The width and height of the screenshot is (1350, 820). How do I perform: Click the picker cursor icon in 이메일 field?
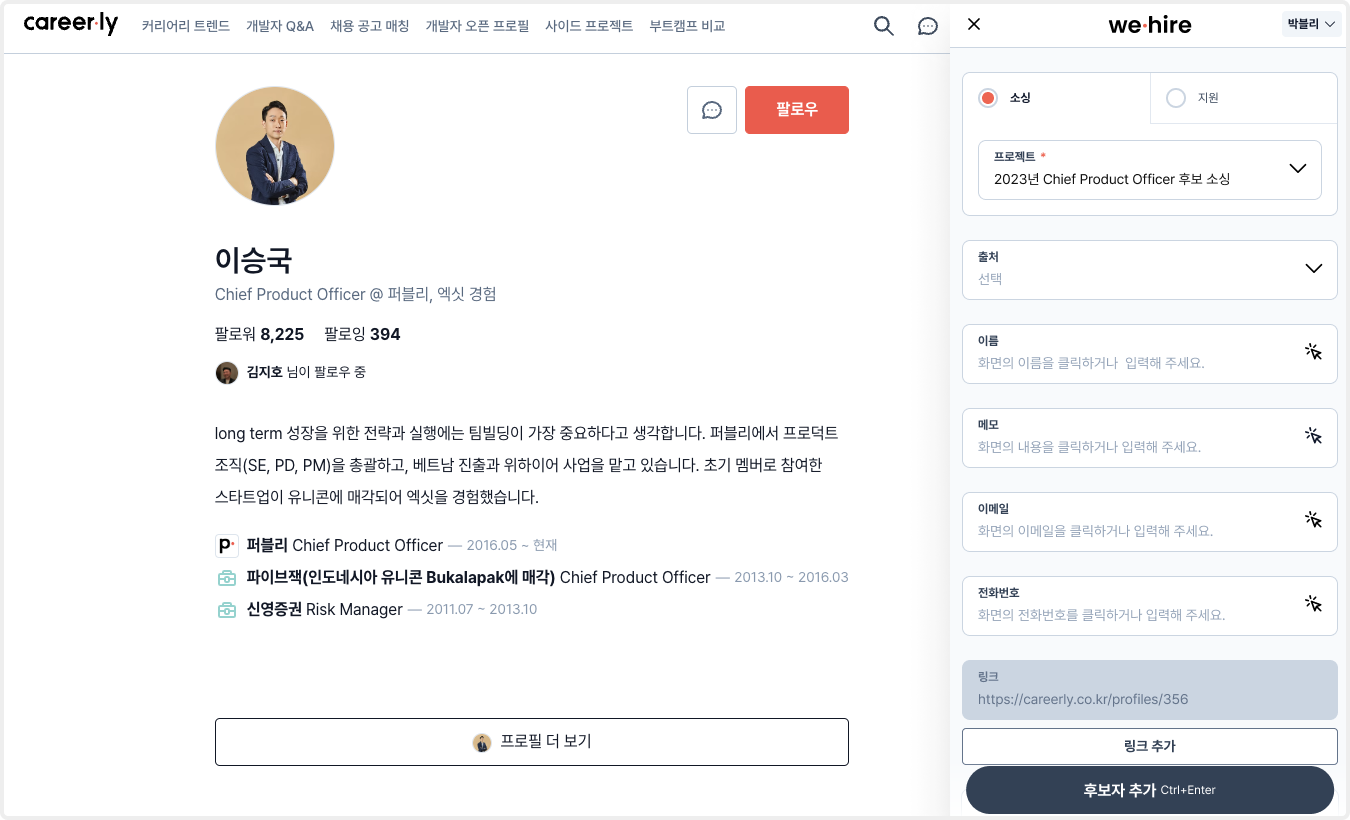click(1314, 520)
